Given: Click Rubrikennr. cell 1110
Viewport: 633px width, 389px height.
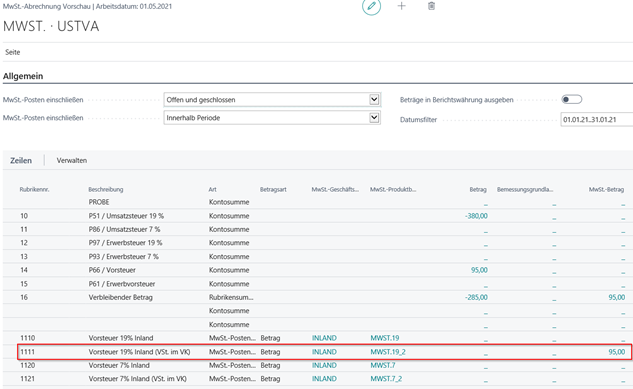Looking at the screenshot, I should point(27,338).
